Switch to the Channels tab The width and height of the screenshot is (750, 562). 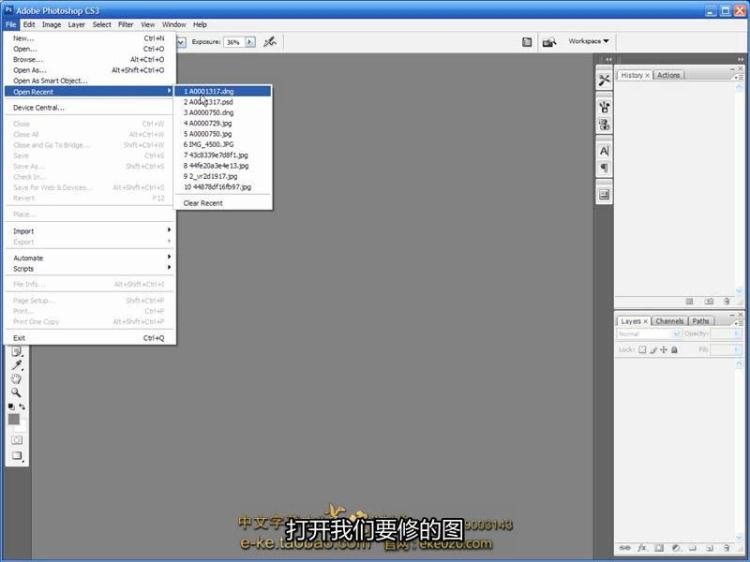[x=669, y=321]
